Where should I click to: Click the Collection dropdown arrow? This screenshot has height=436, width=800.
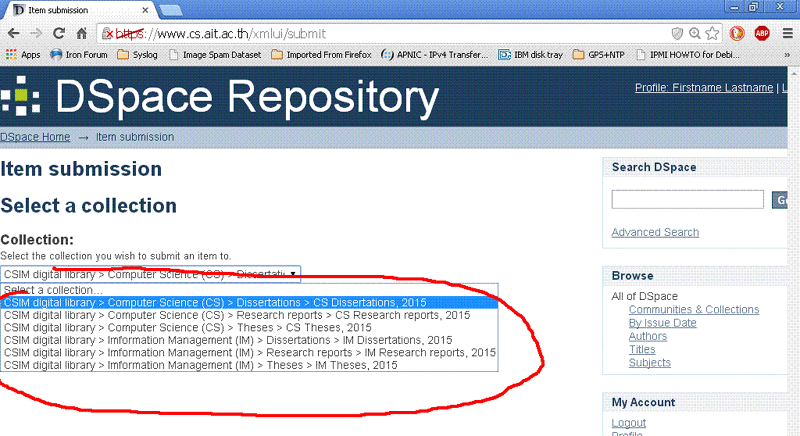293,274
